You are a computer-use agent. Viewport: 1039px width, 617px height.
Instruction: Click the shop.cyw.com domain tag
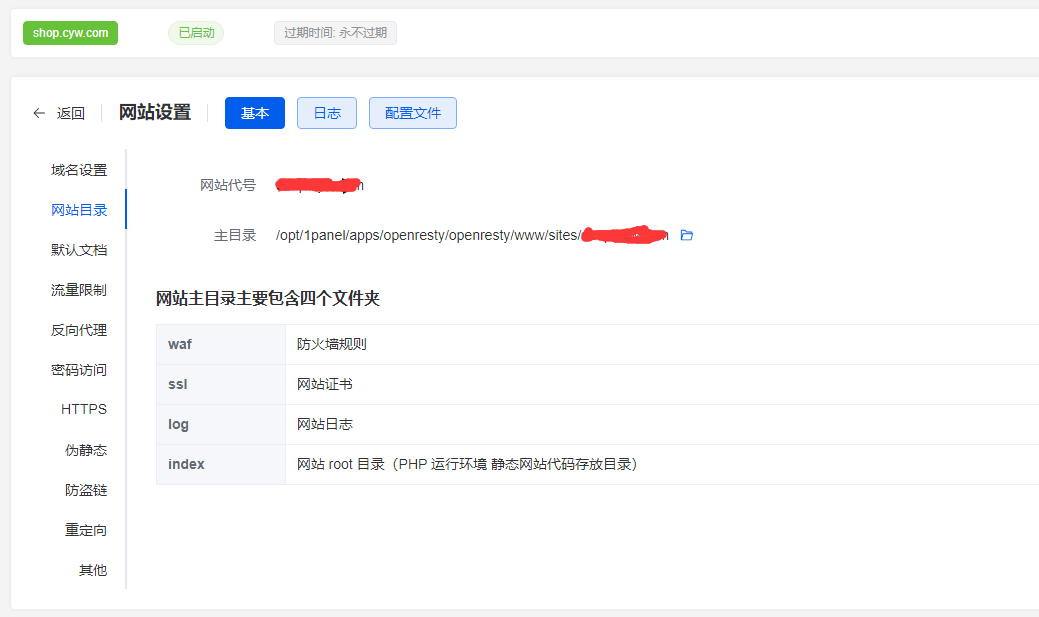[70, 33]
